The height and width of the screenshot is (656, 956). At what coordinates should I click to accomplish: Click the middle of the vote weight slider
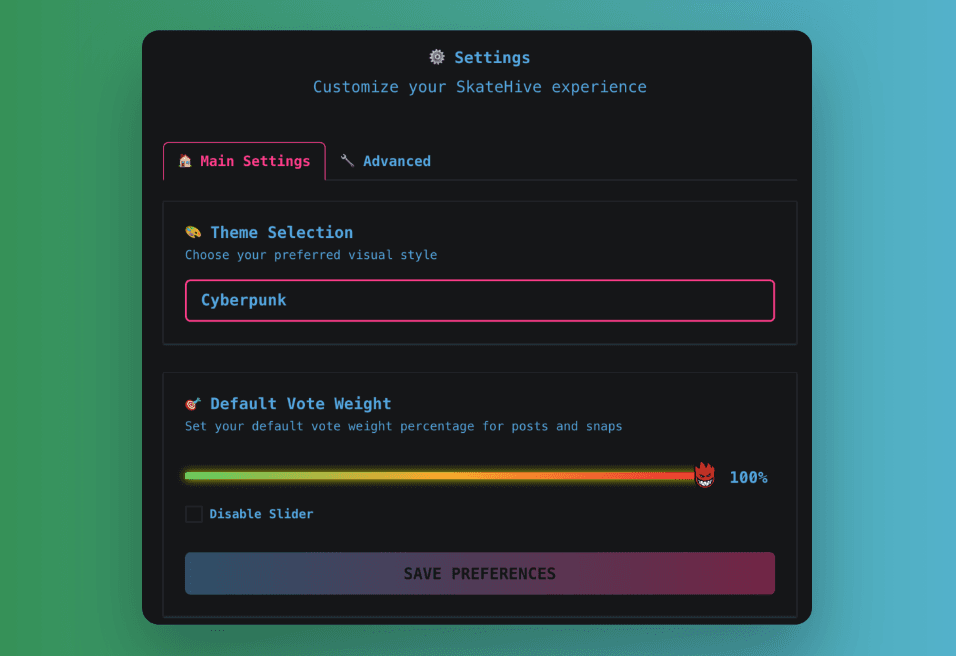point(440,476)
